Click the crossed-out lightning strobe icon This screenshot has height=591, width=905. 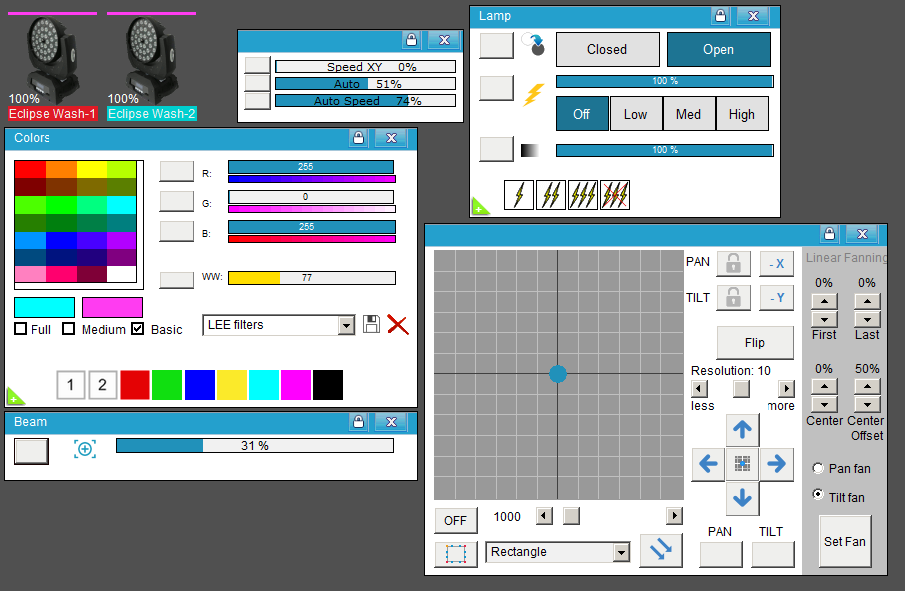[615, 194]
